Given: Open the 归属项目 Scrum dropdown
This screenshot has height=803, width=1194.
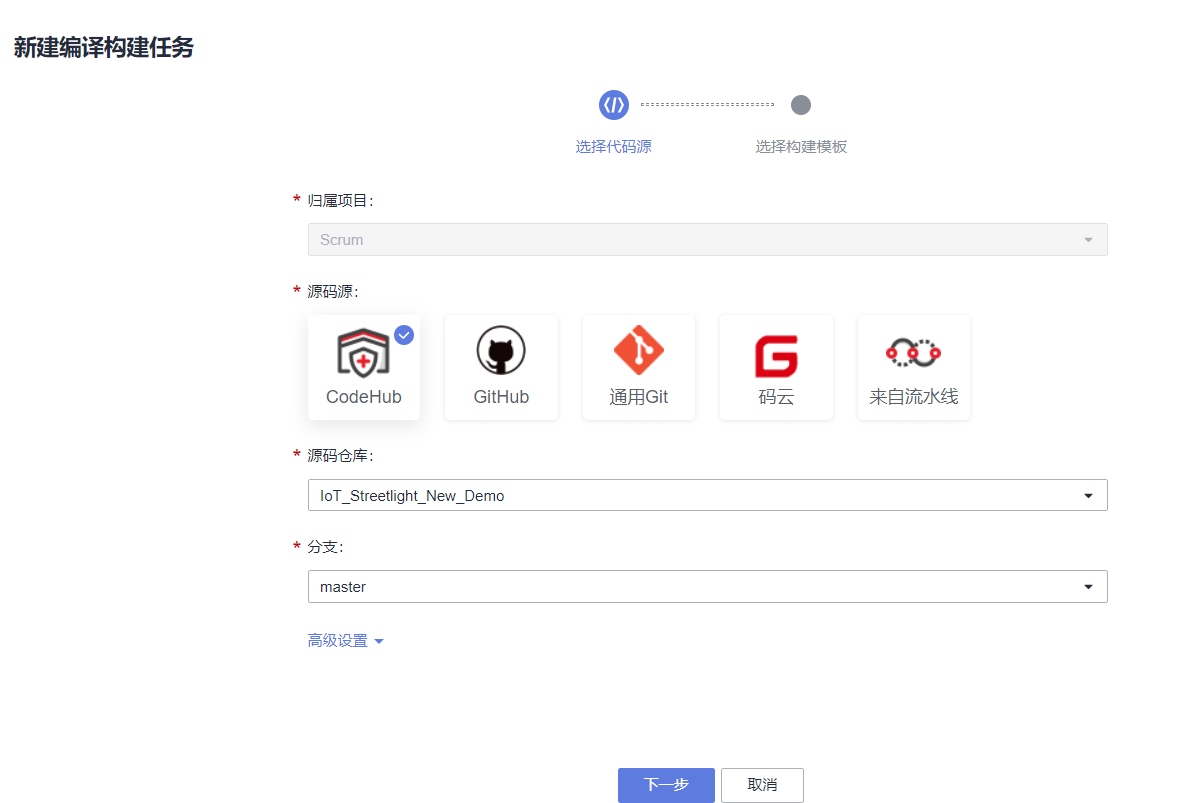Looking at the screenshot, I should pyautogui.click(x=707, y=240).
